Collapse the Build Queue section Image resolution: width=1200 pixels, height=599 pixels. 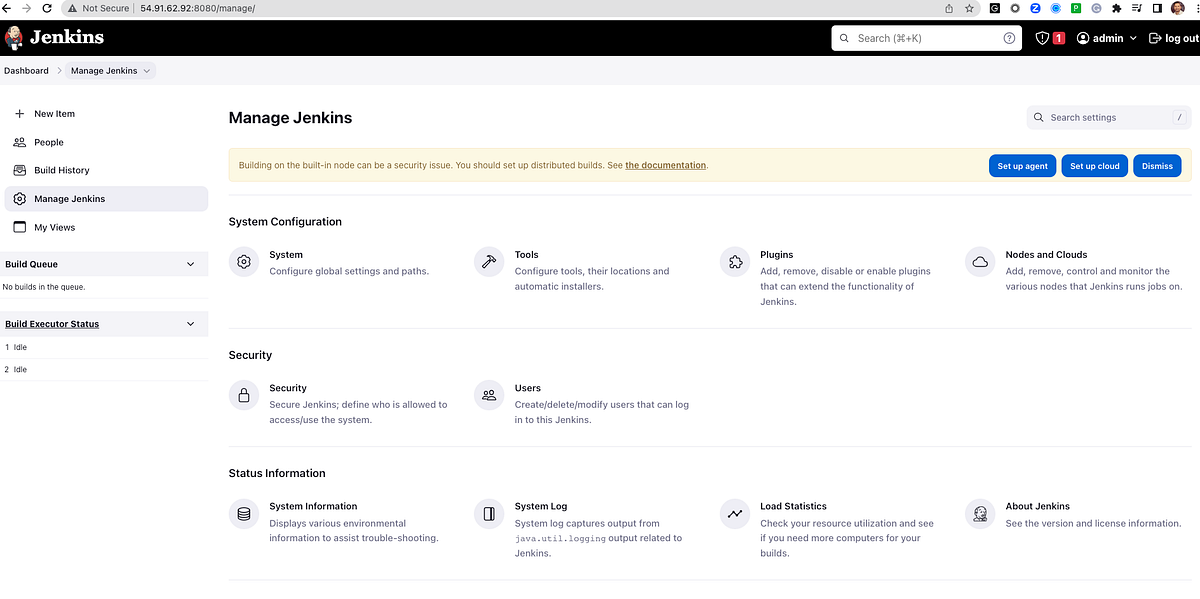(190, 263)
